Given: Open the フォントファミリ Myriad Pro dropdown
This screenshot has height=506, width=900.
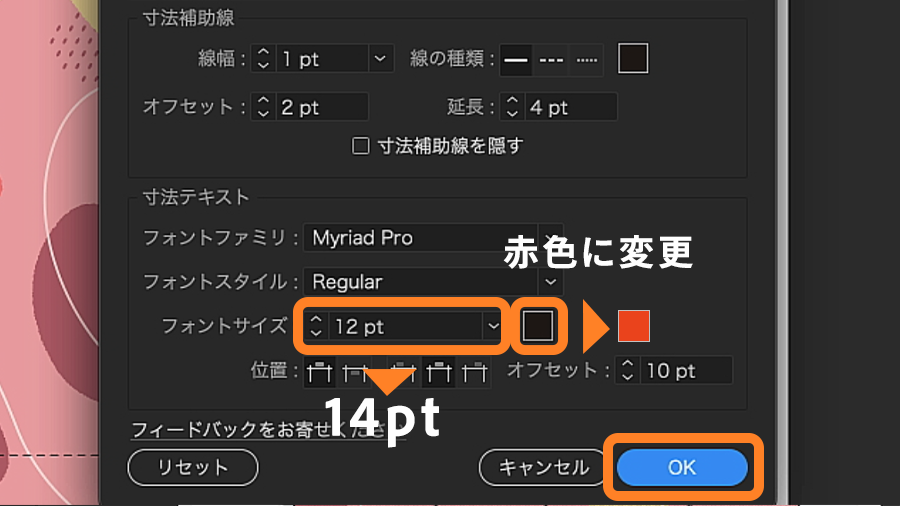Looking at the screenshot, I should (432, 238).
